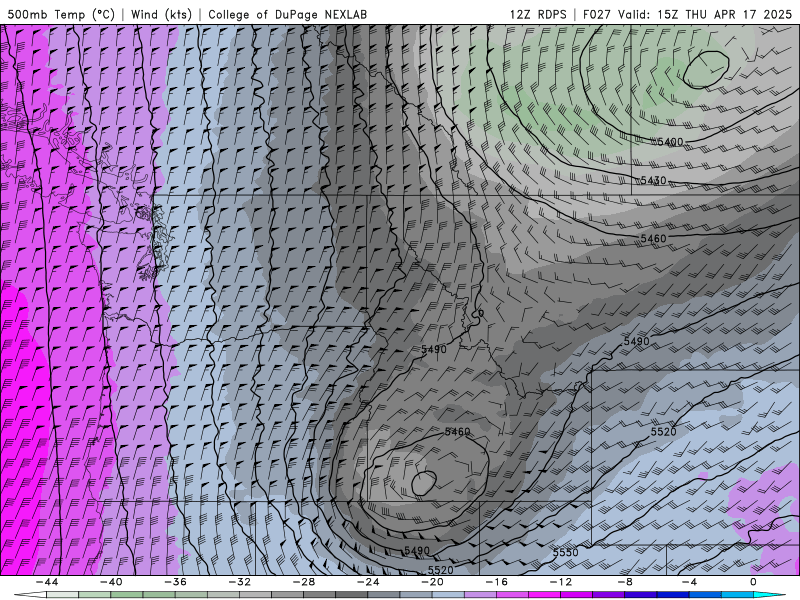Click the -36 colorbar tick label
Image resolution: width=800 pixels, height=600 pixels.
pyautogui.click(x=175, y=582)
